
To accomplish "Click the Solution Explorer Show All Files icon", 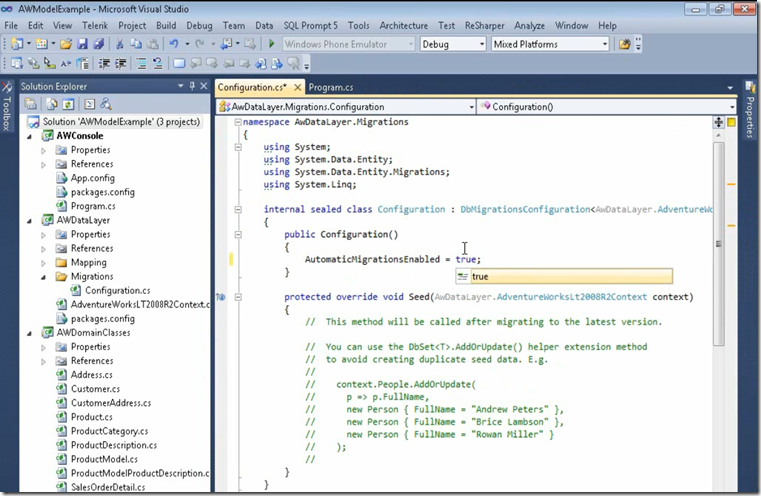I will point(51,104).
